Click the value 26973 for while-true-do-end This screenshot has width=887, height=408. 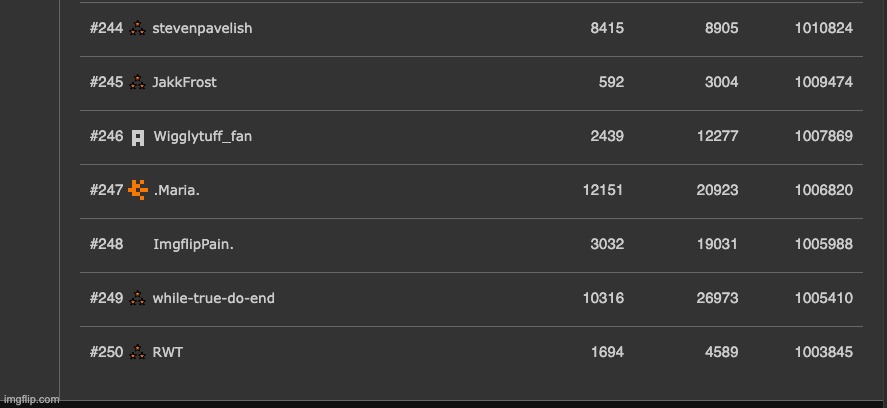(x=717, y=298)
